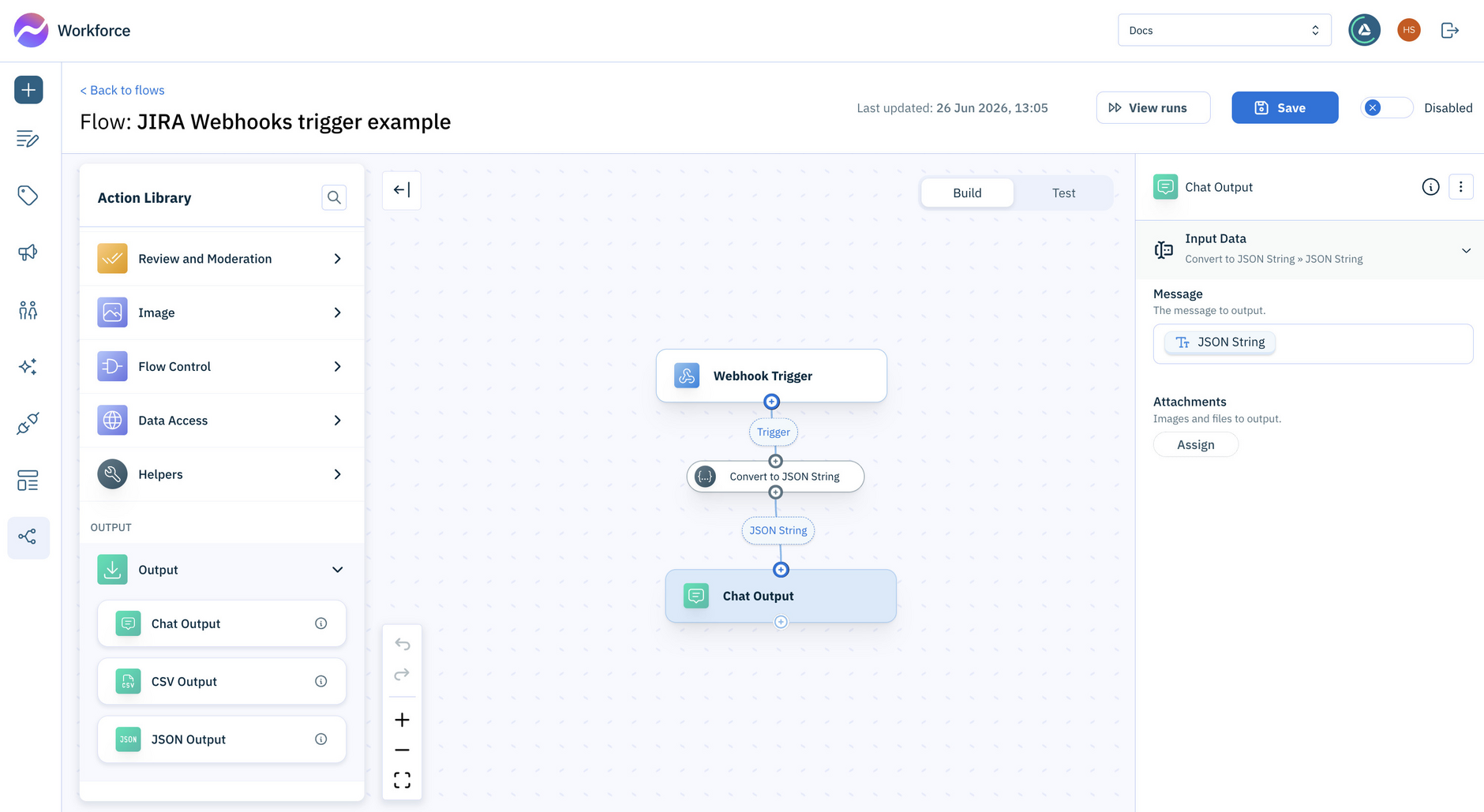Click the Workforce logo icon

(x=31, y=30)
